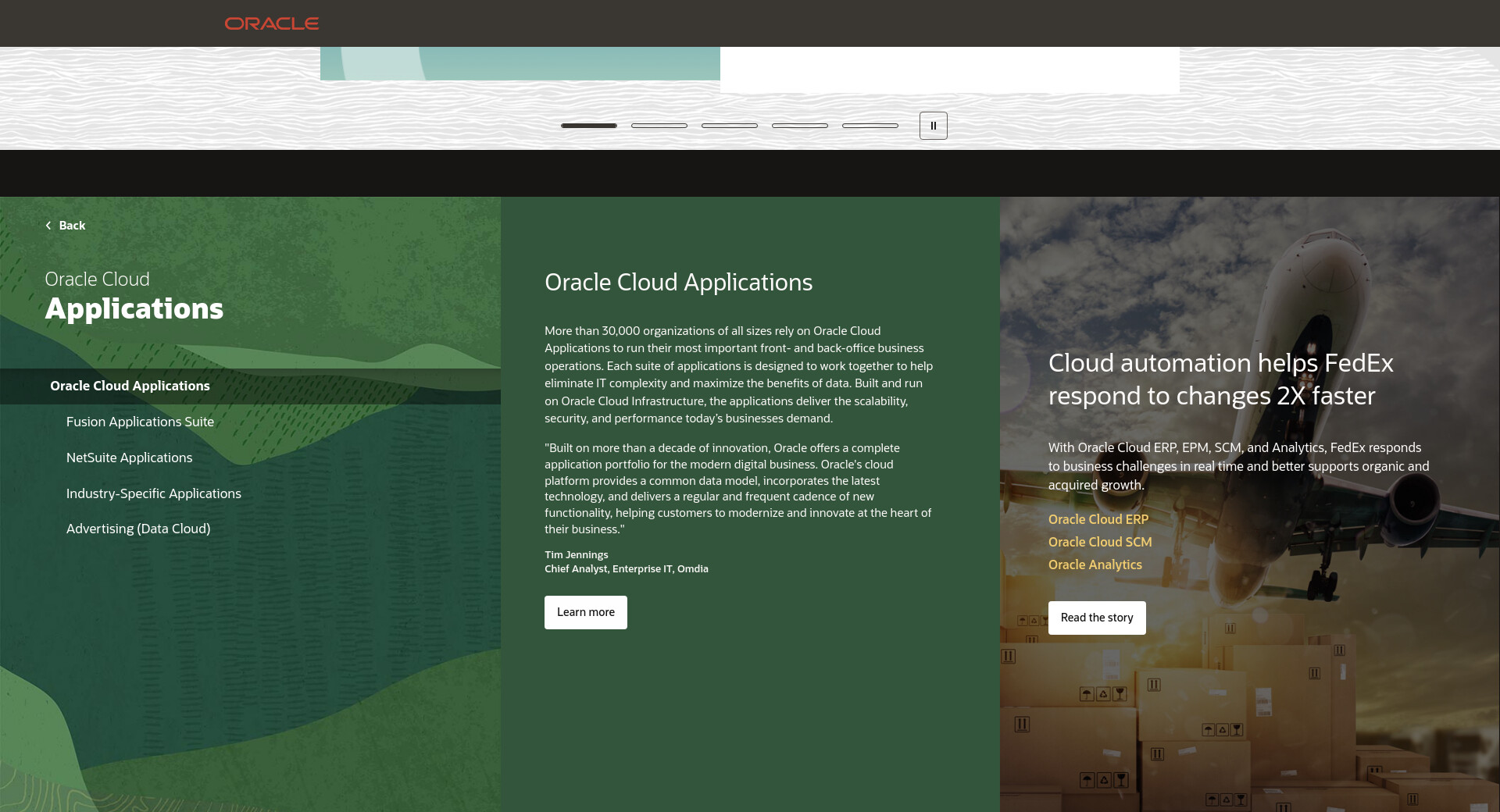Open NetSuite Applications
Viewport: 1500px width, 812px height.
129,458
